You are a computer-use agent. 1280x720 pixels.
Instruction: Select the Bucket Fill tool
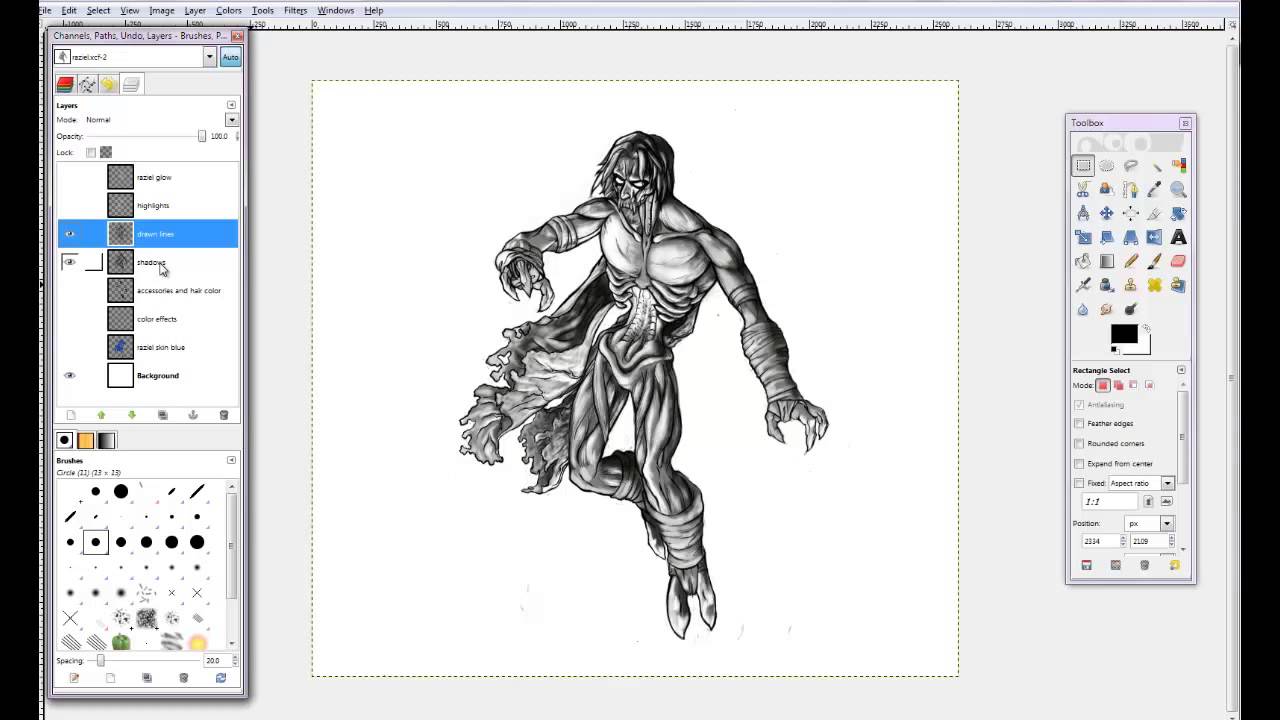tap(1083, 261)
